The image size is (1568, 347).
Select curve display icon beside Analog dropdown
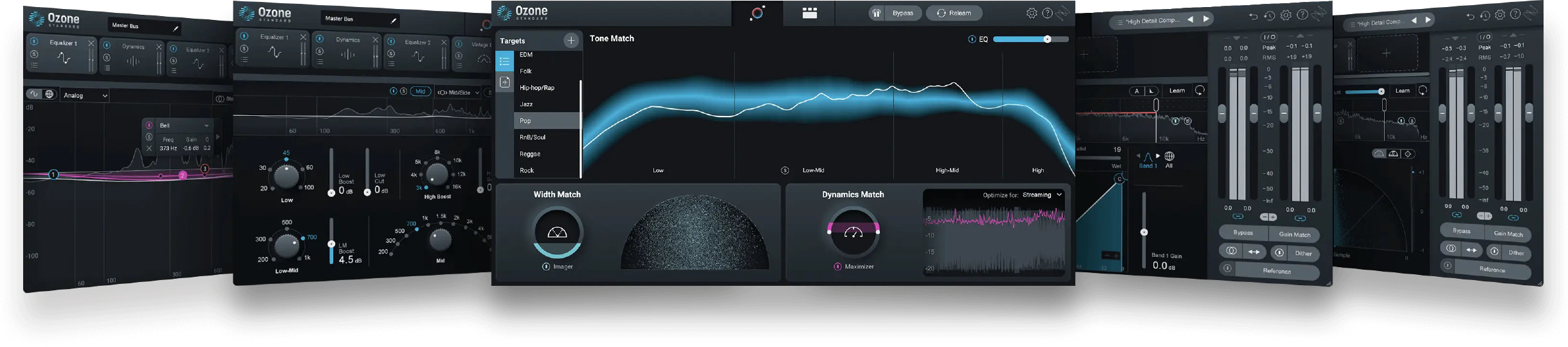point(34,95)
